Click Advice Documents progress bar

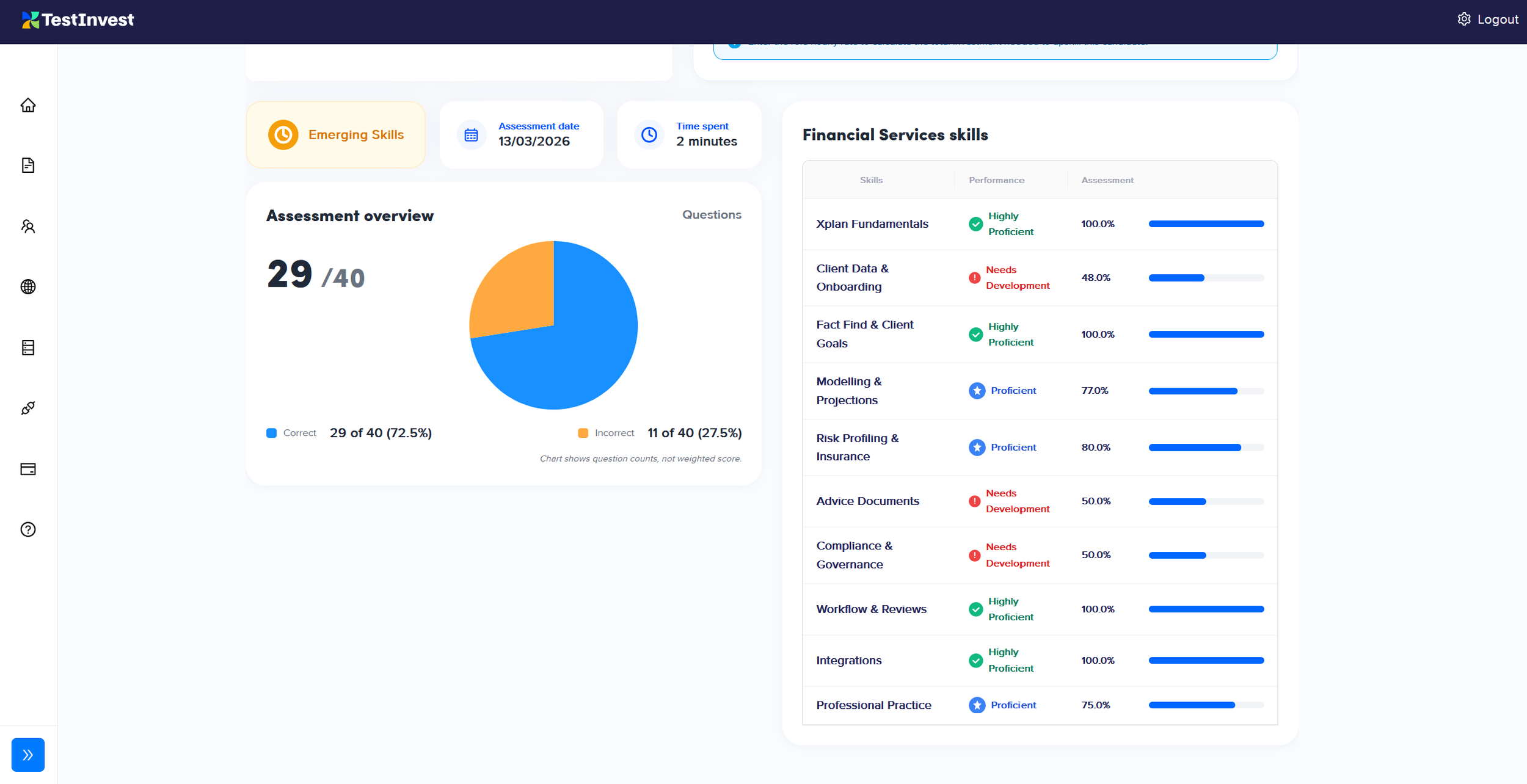coord(1206,501)
